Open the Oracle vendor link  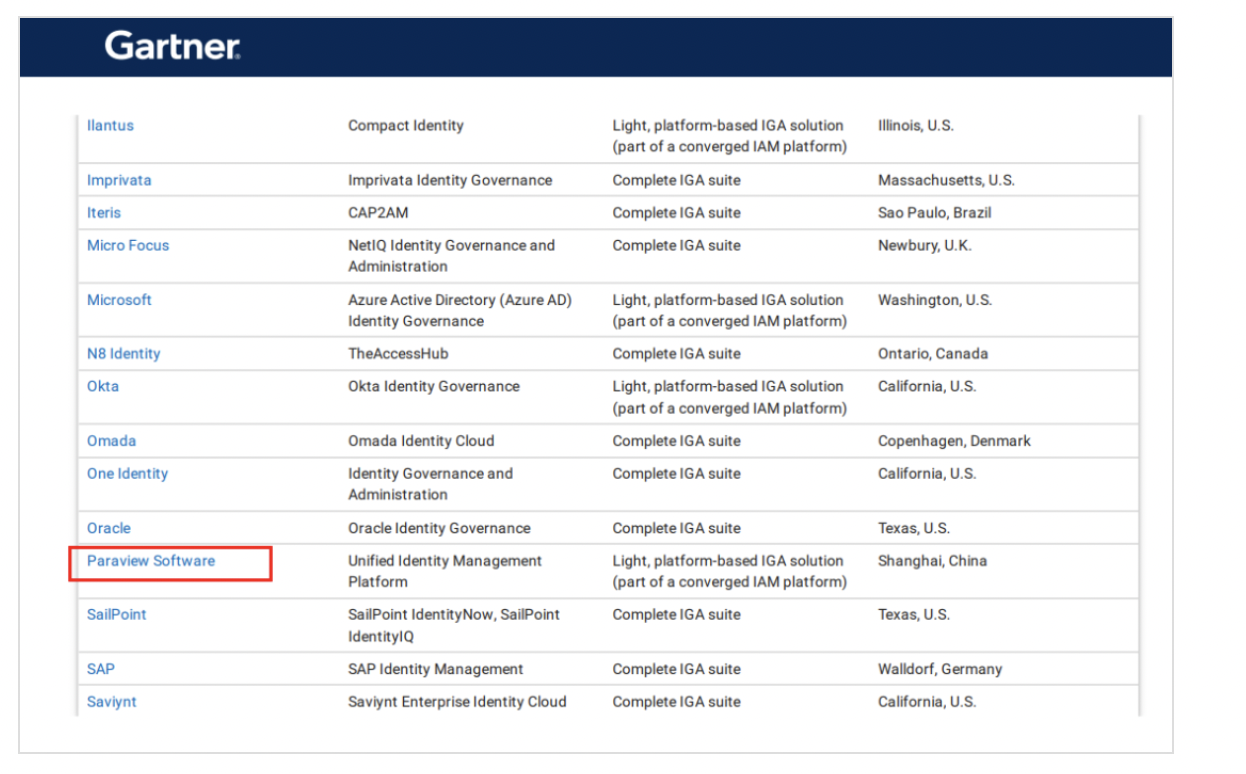click(108, 528)
